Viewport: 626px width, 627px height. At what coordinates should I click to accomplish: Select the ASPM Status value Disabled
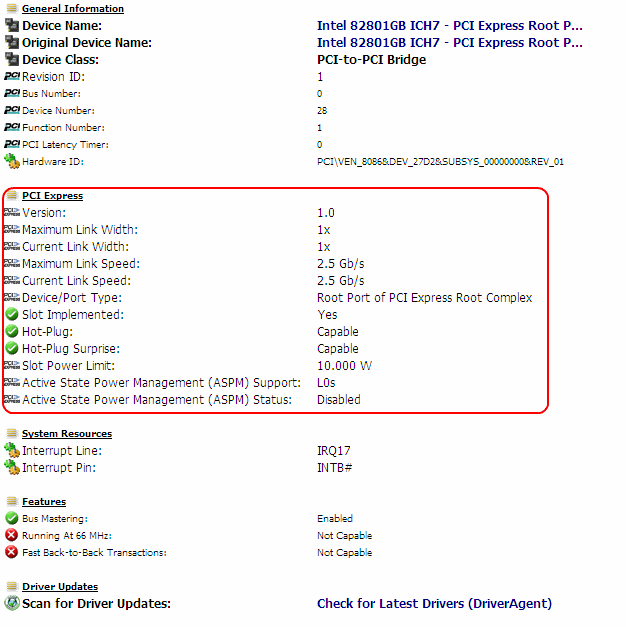click(x=339, y=400)
